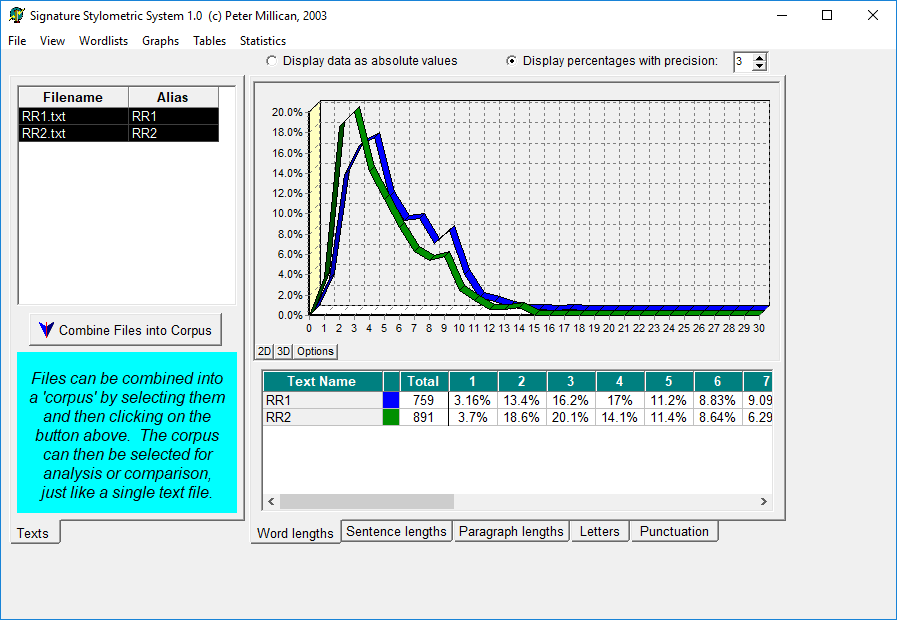
Task: Open the Tables menu
Action: click(209, 41)
